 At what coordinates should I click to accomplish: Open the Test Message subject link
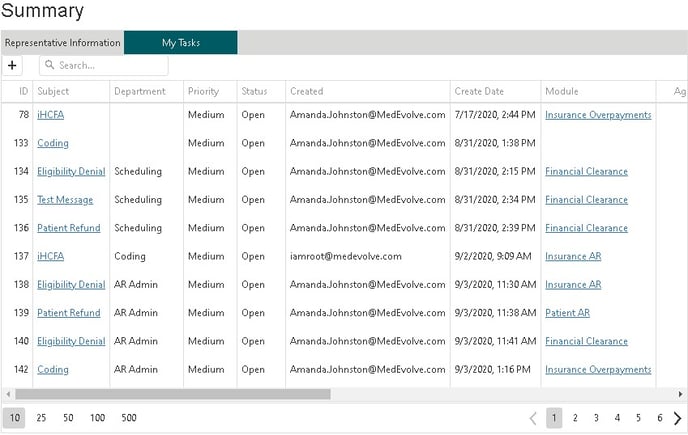[65, 200]
